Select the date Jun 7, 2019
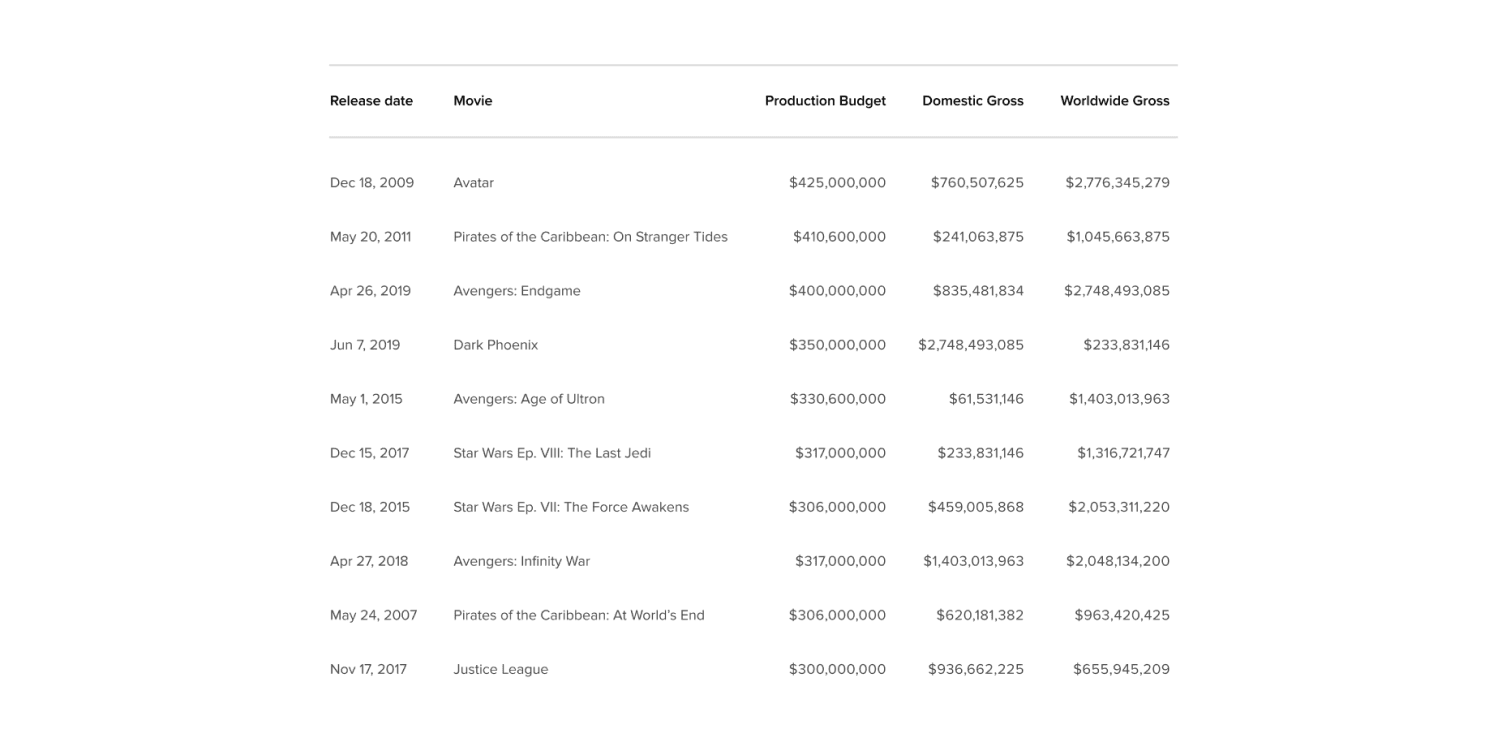The width and height of the screenshot is (1502, 751). (x=365, y=345)
